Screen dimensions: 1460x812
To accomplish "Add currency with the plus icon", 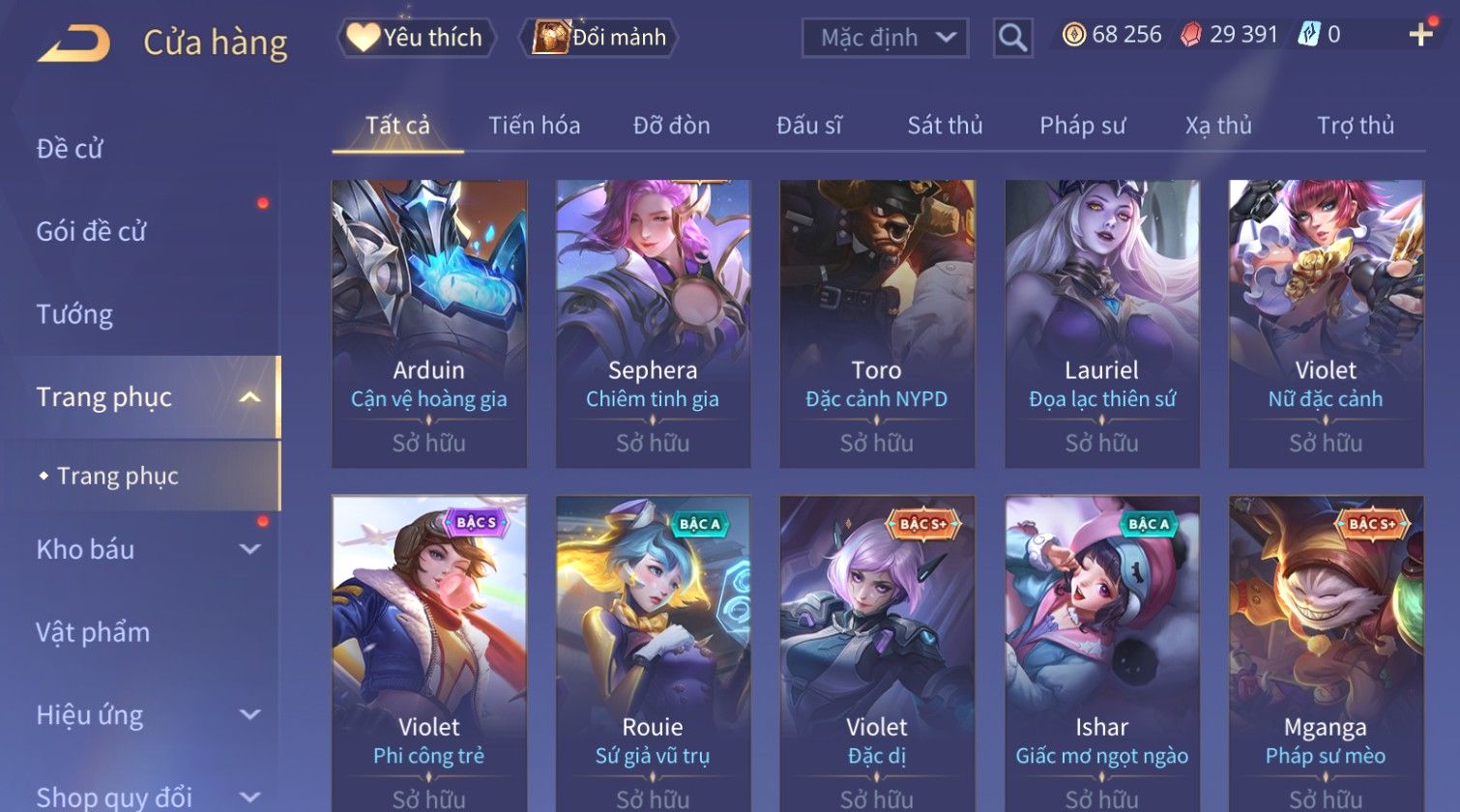I will click(1420, 35).
